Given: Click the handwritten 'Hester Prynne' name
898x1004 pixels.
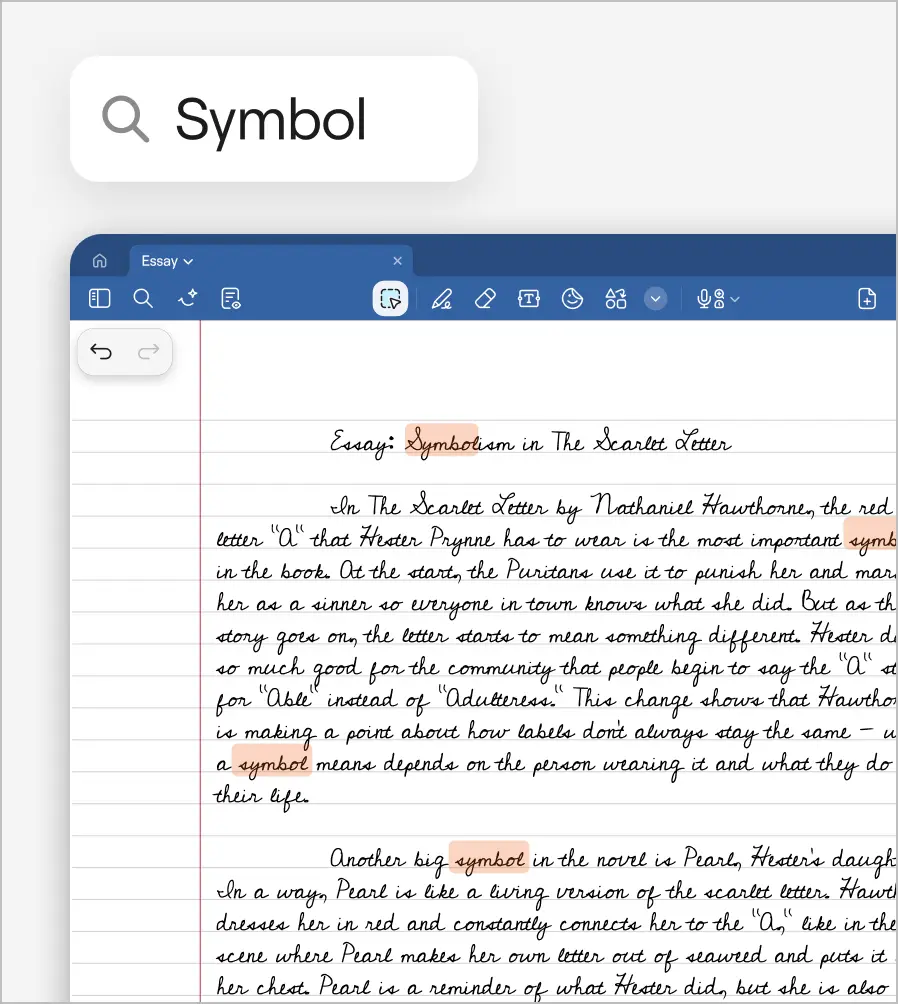Looking at the screenshot, I should [x=427, y=539].
